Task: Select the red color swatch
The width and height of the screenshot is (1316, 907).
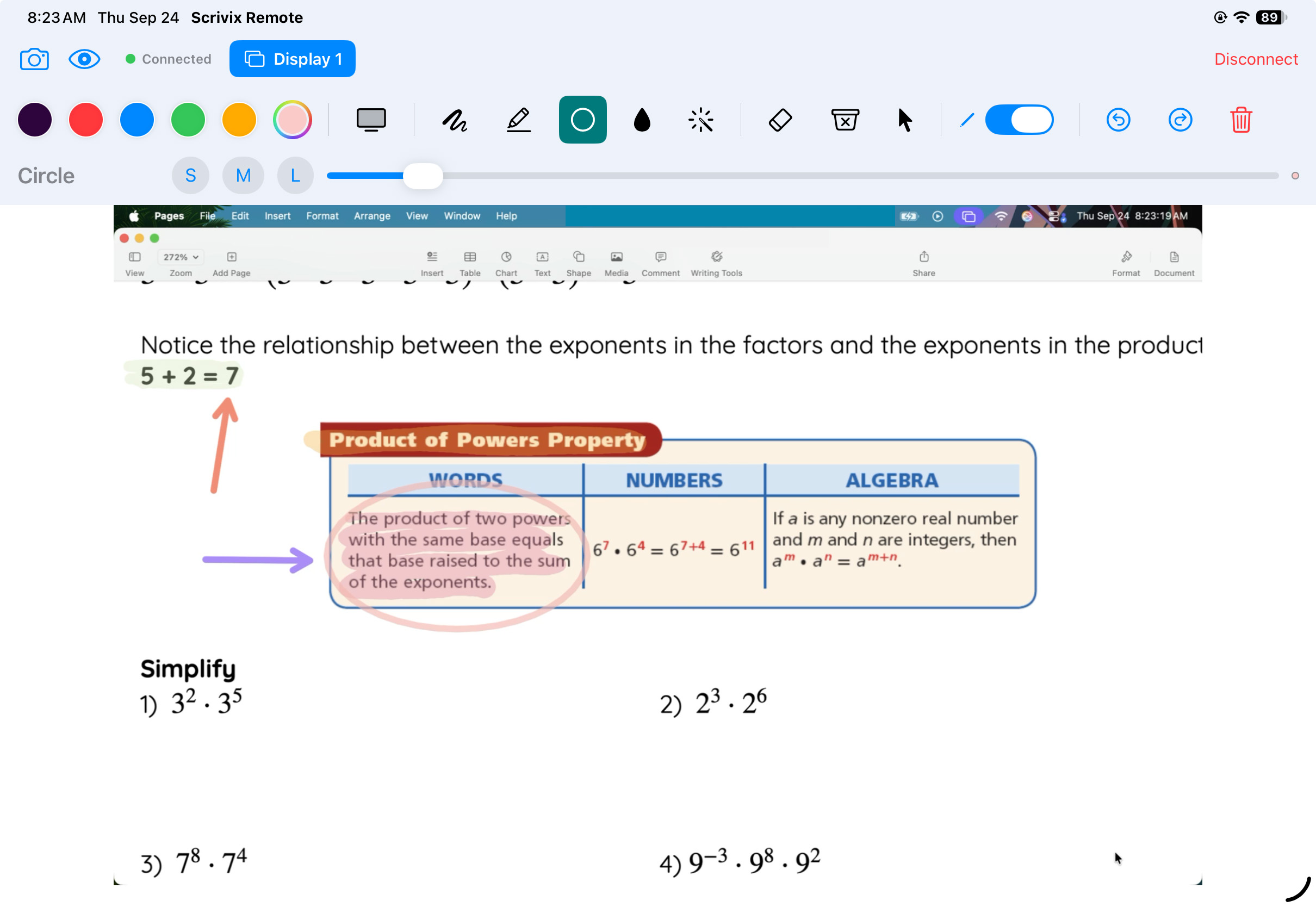Action: pos(86,120)
